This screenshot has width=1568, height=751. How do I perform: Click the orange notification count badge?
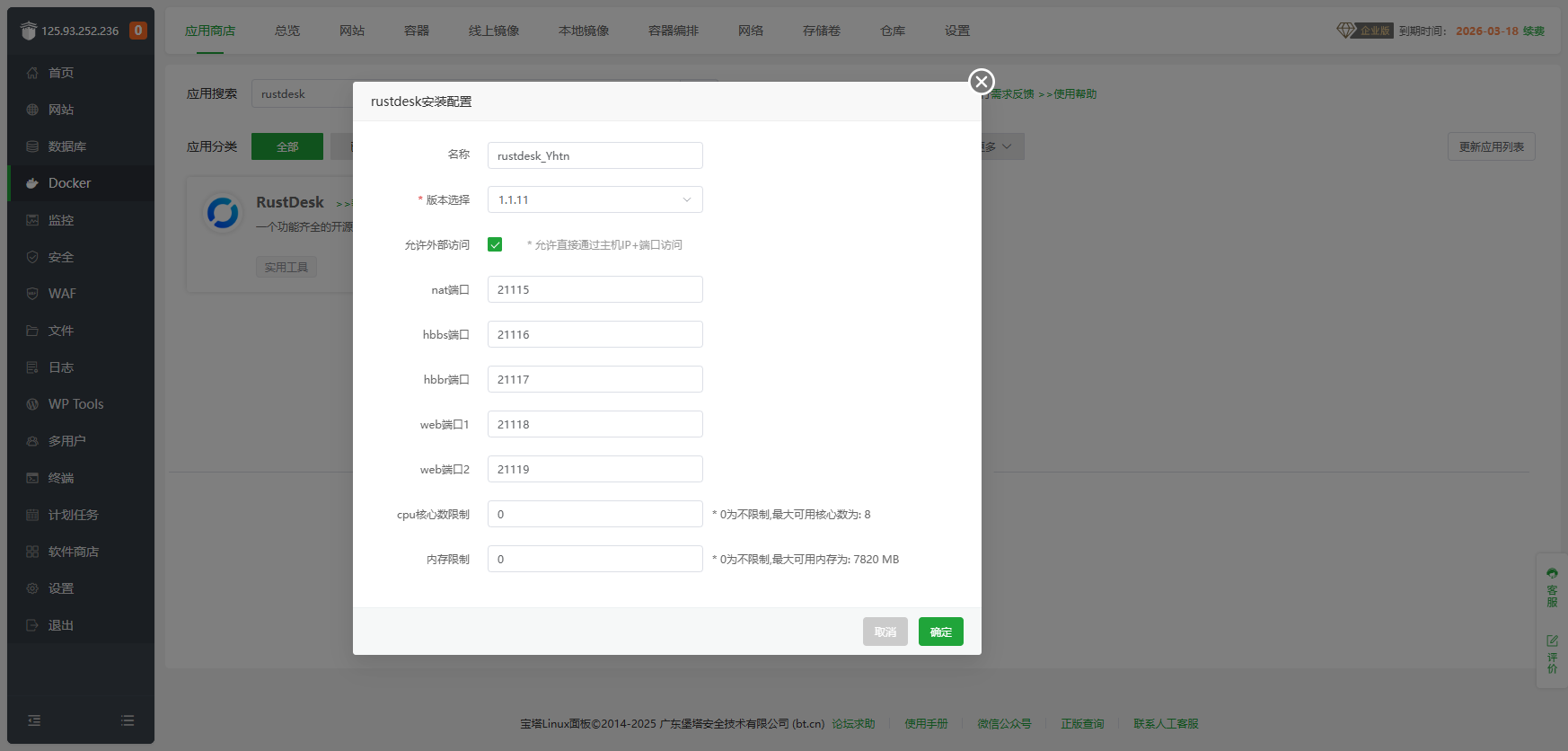(x=138, y=31)
